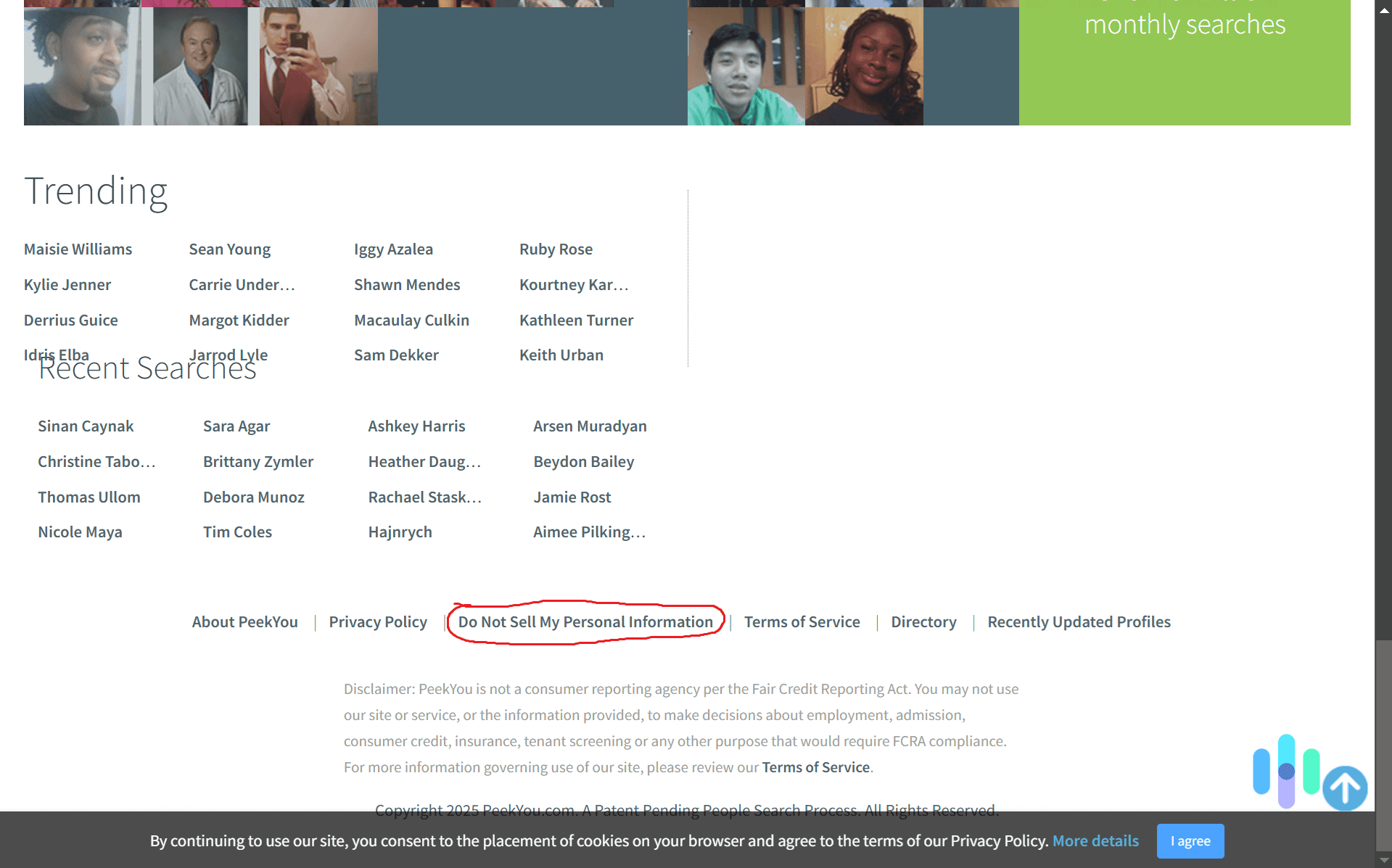Click Tim Coles under Recent Searches
The image size is (1392, 868).
[x=237, y=532]
